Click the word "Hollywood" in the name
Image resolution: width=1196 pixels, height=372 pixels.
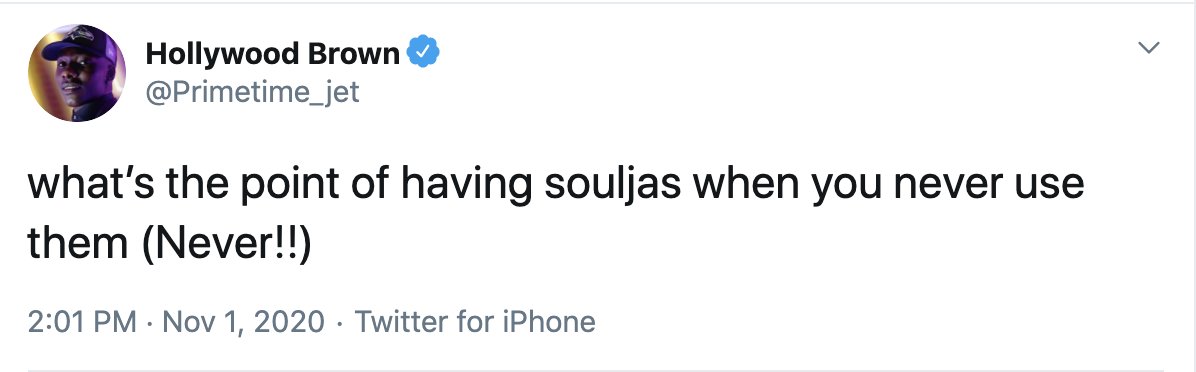222,54
